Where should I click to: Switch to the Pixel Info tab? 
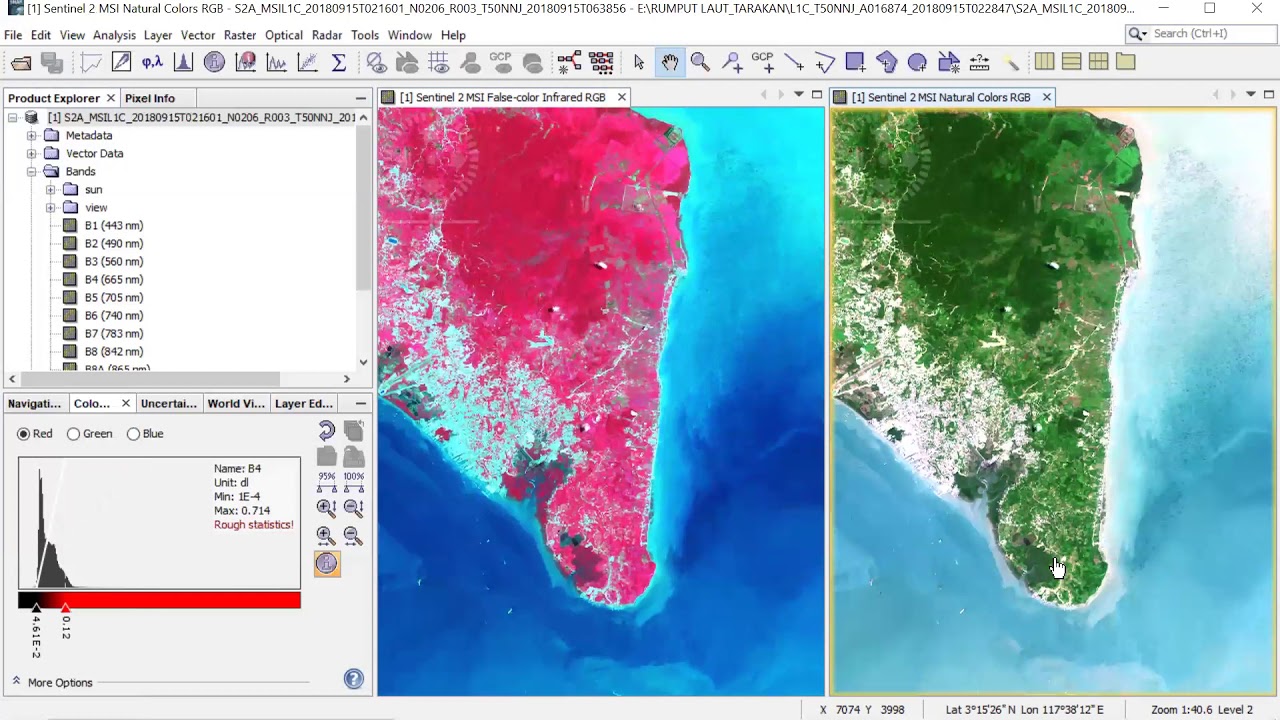click(x=150, y=98)
